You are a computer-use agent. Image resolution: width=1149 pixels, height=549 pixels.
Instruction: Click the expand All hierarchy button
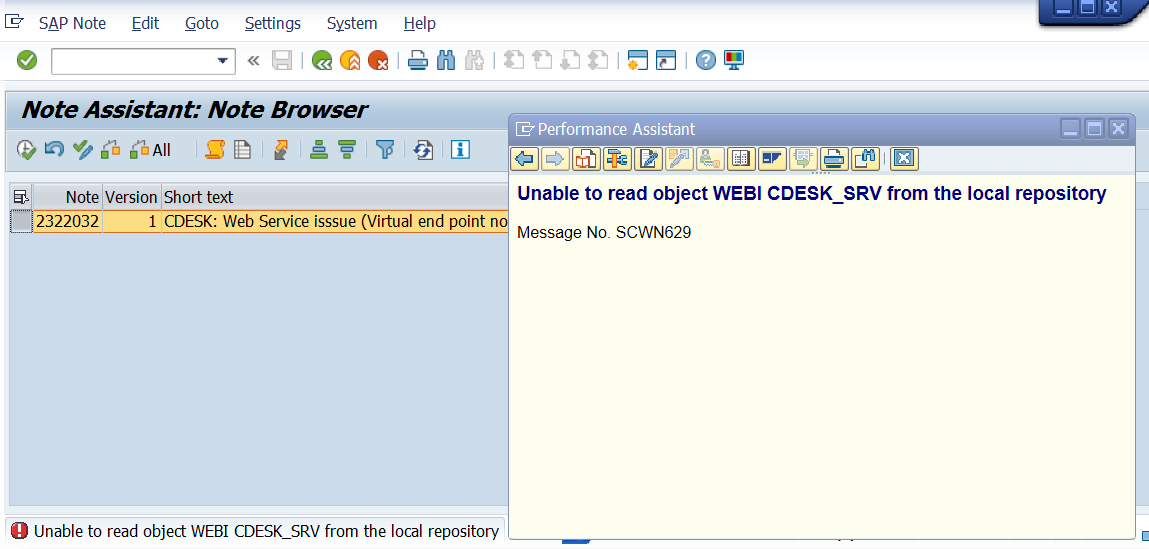click(x=150, y=150)
